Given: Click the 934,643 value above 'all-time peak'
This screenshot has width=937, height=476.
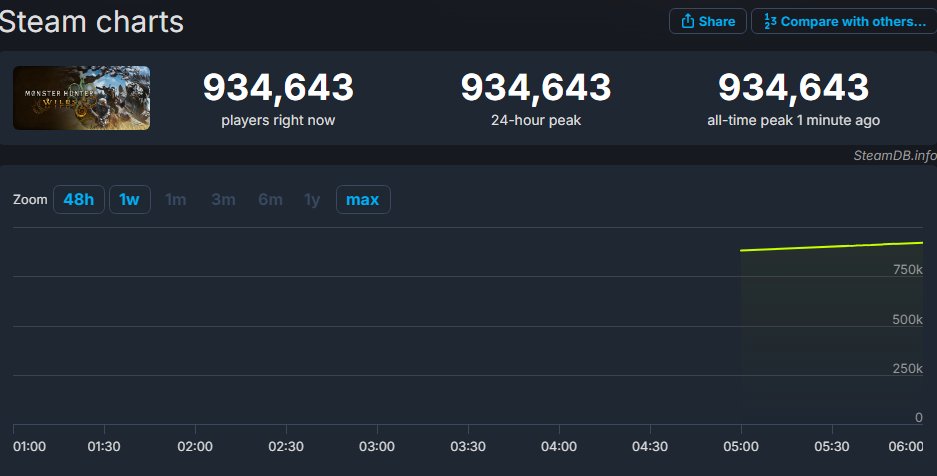Looking at the screenshot, I should tap(794, 87).
